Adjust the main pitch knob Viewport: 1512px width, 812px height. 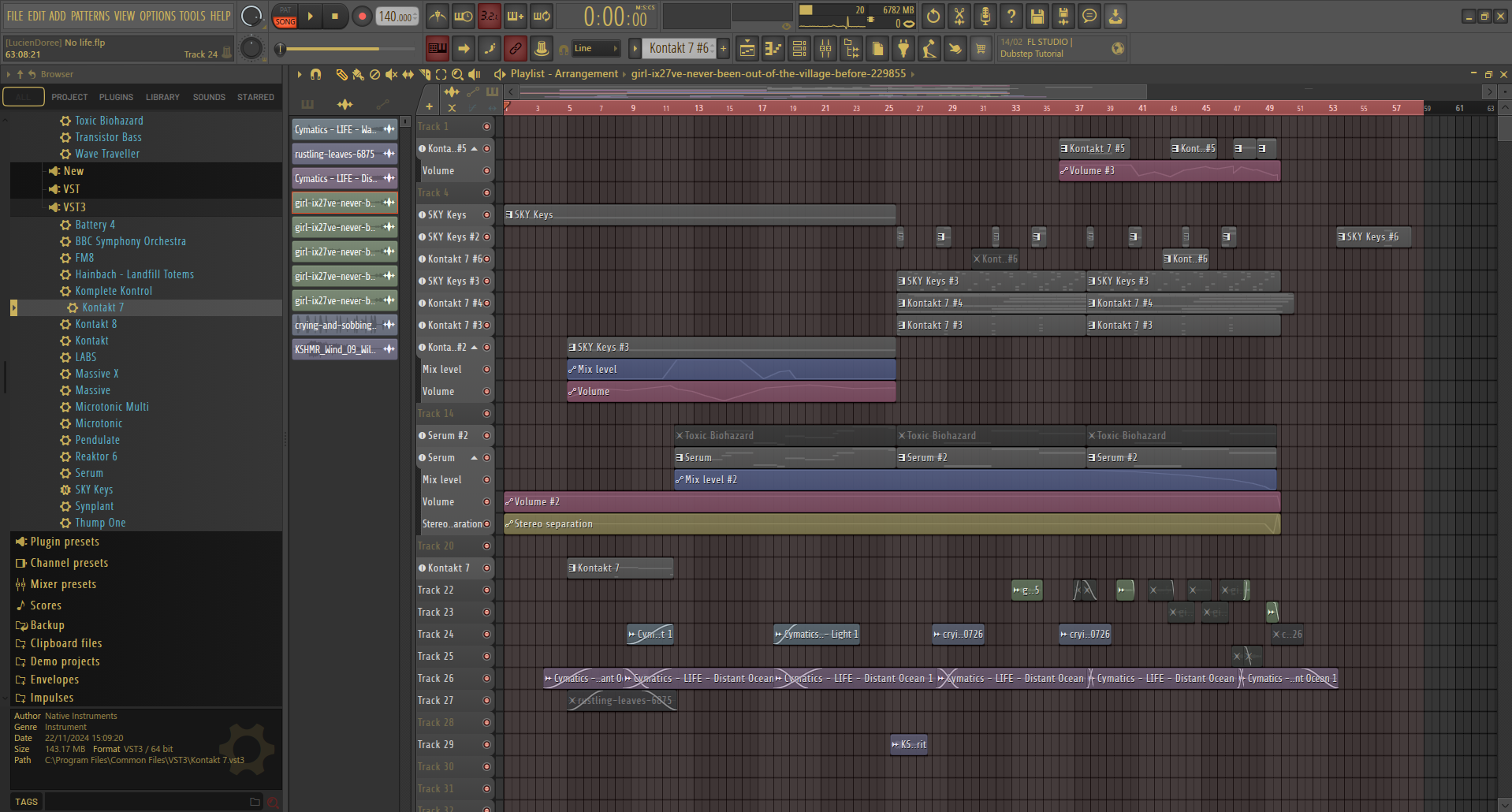click(251, 48)
